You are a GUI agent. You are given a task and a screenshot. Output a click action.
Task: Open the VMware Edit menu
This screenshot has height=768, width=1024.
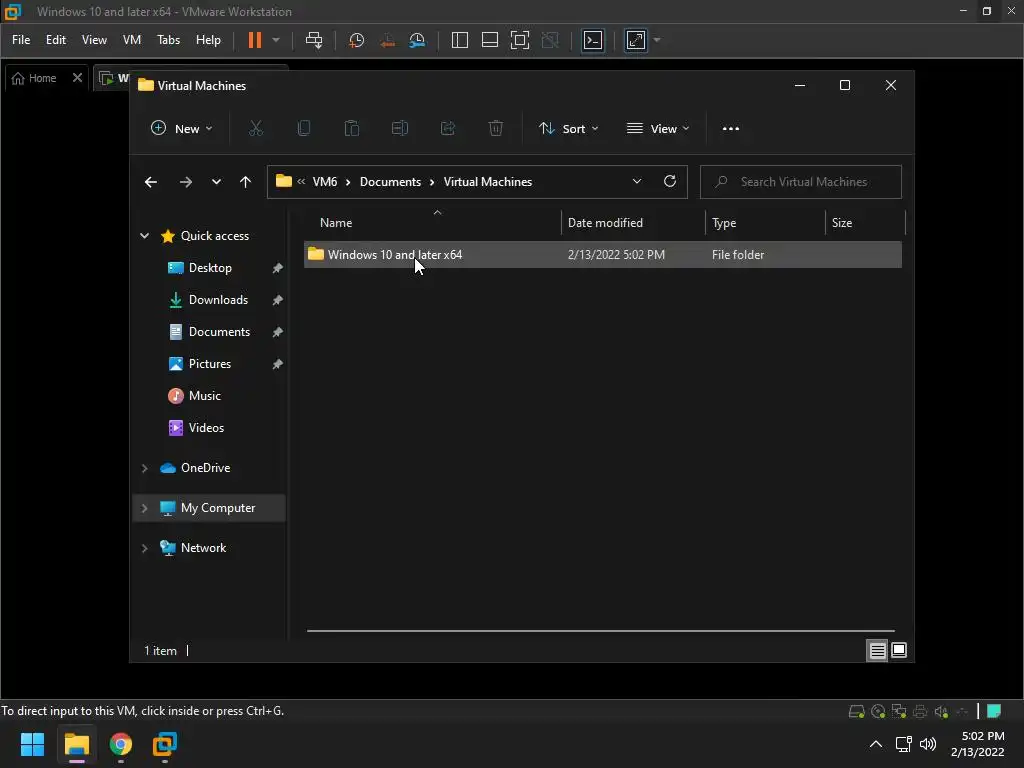click(x=56, y=40)
